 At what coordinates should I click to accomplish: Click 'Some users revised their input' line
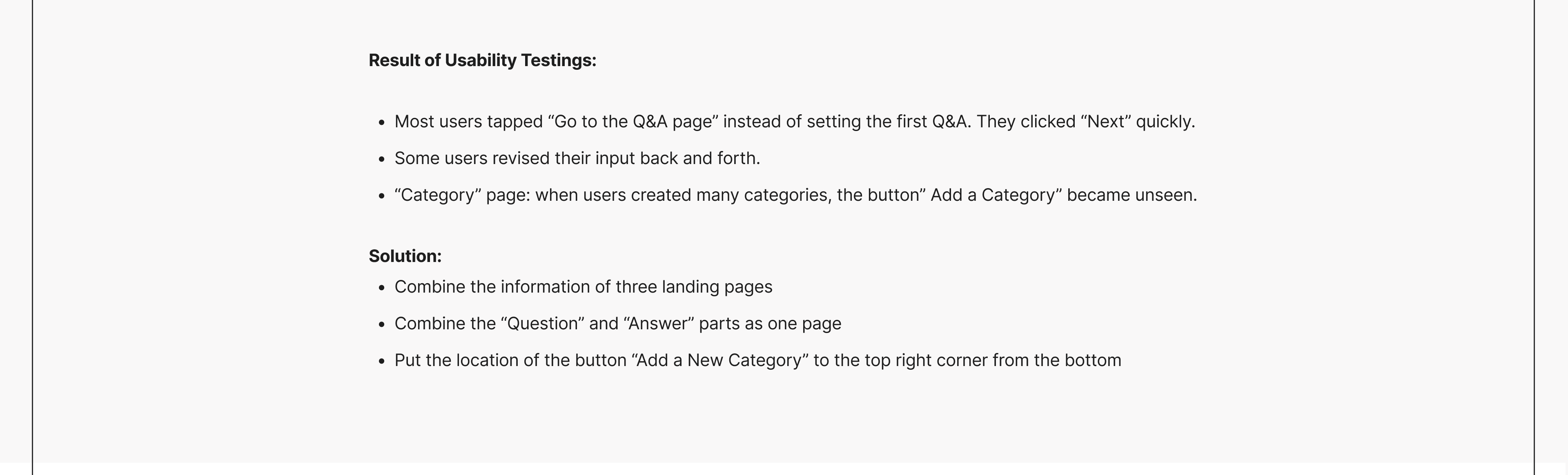point(577,158)
